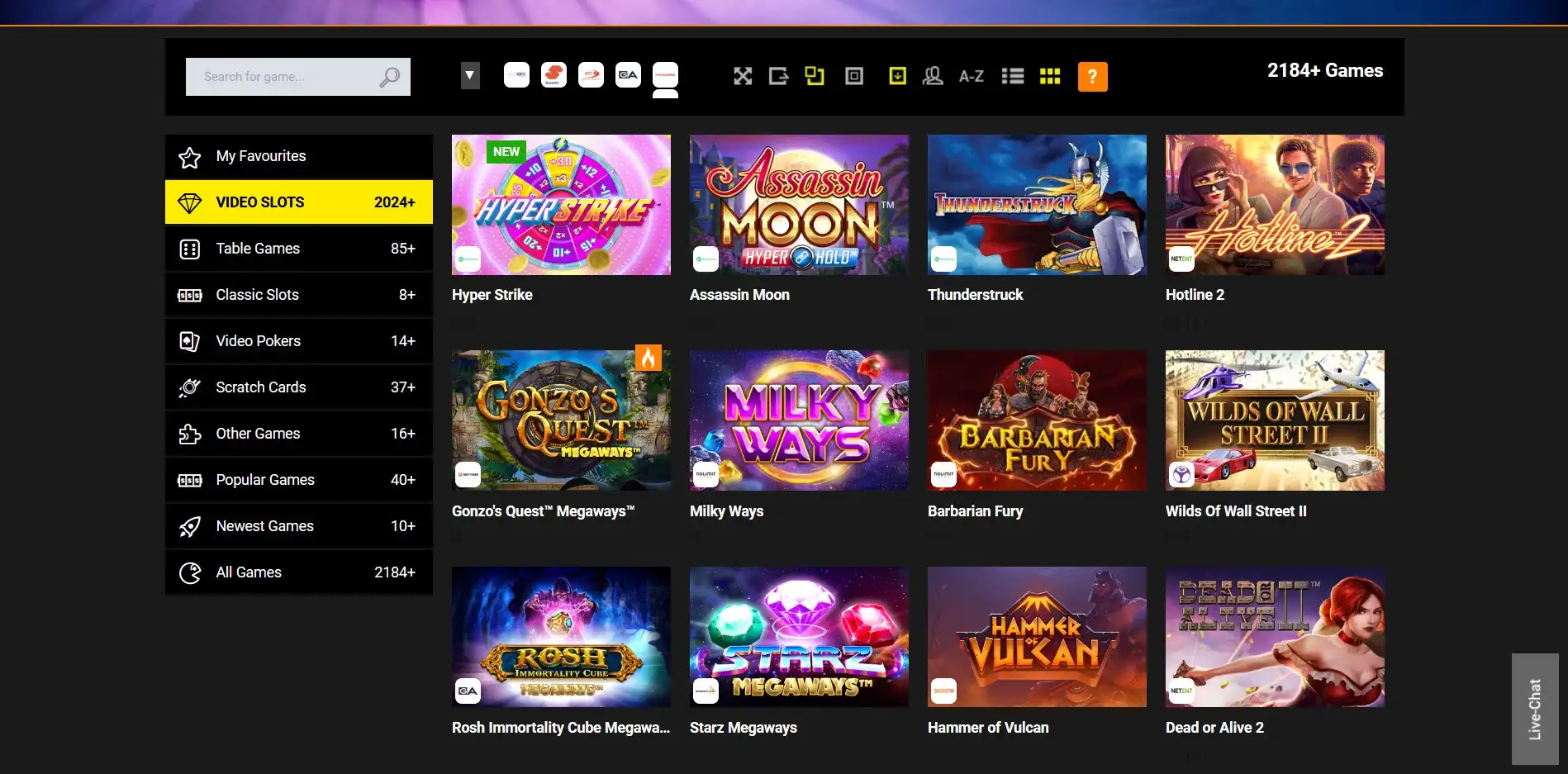Type in the Search for game field
Screen dimensions: 1568x774
[281, 77]
